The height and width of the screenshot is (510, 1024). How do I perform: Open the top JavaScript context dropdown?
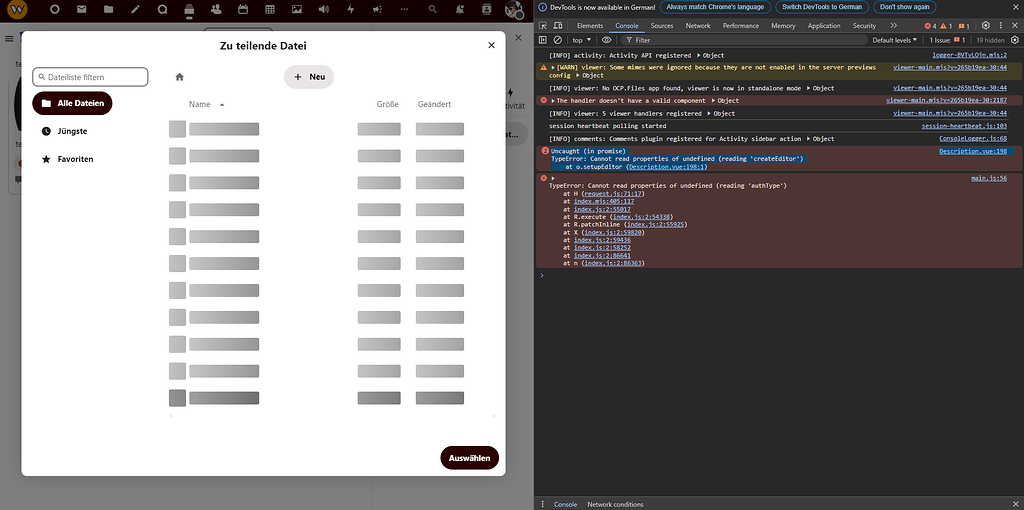point(581,40)
